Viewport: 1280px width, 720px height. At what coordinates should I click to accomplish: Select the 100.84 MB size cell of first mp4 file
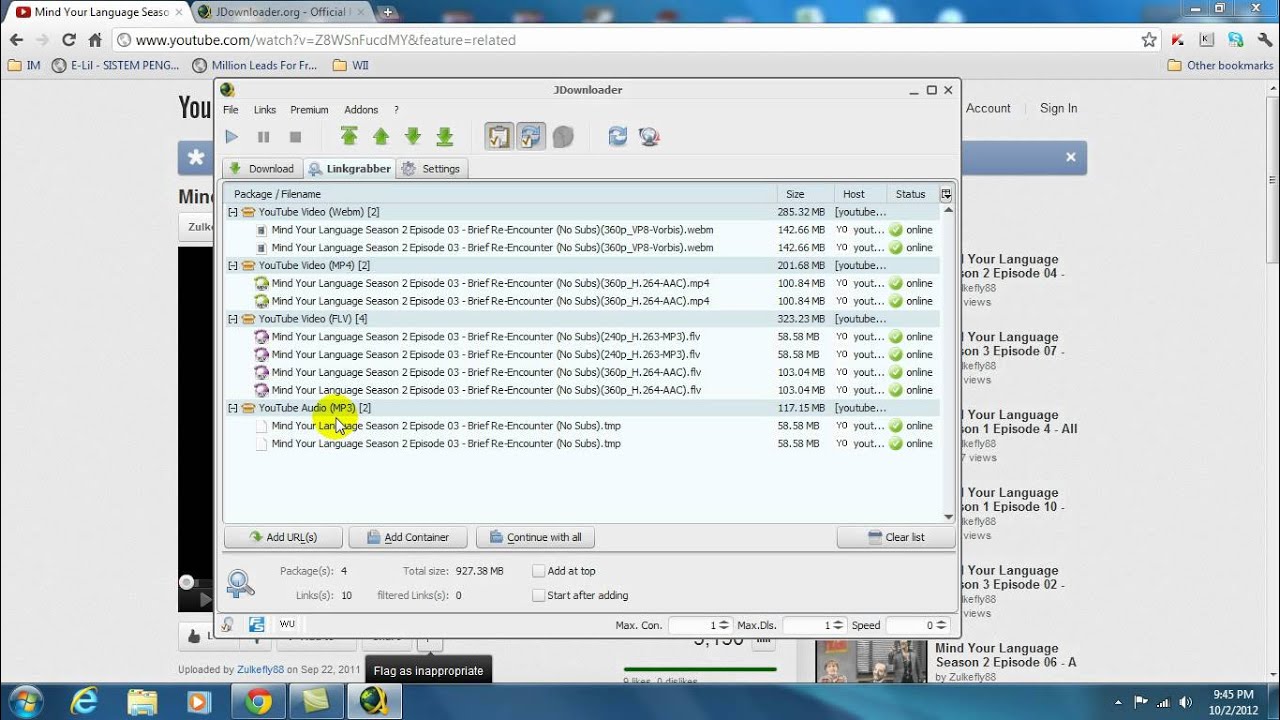(801, 283)
